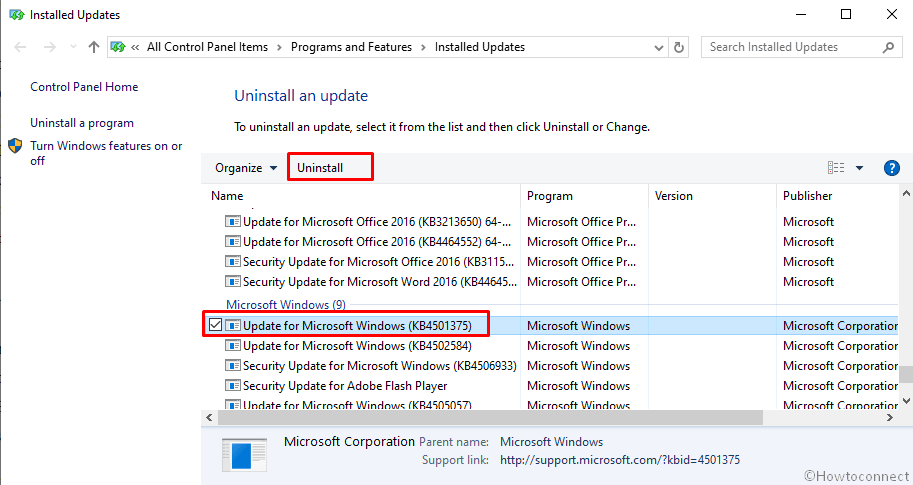Viewport: 913px width, 485px height.
Task: Click the search magnifier icon
Action: click(x=888, y=47)
